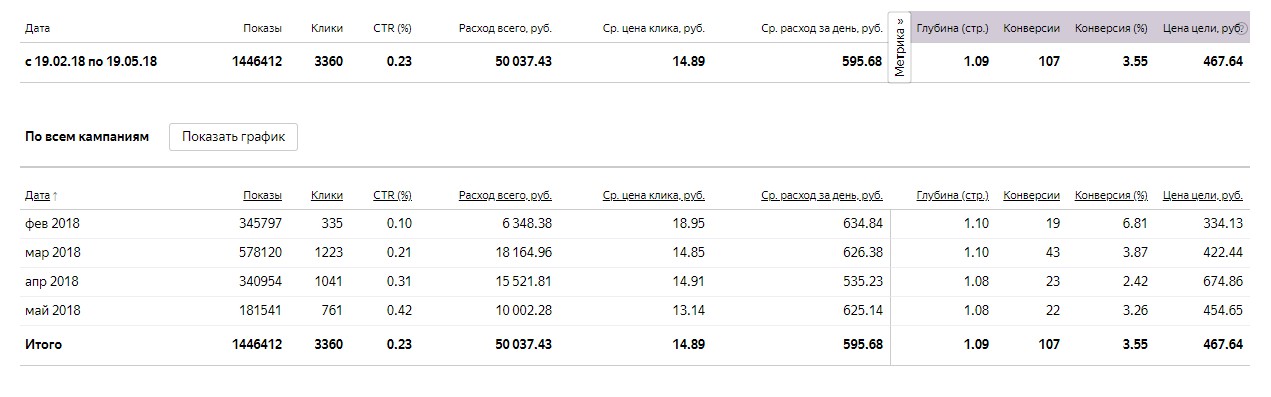Select the апр 2018 row label
This screenshot has width=1271, height=397.
click(x=52, y=282)
